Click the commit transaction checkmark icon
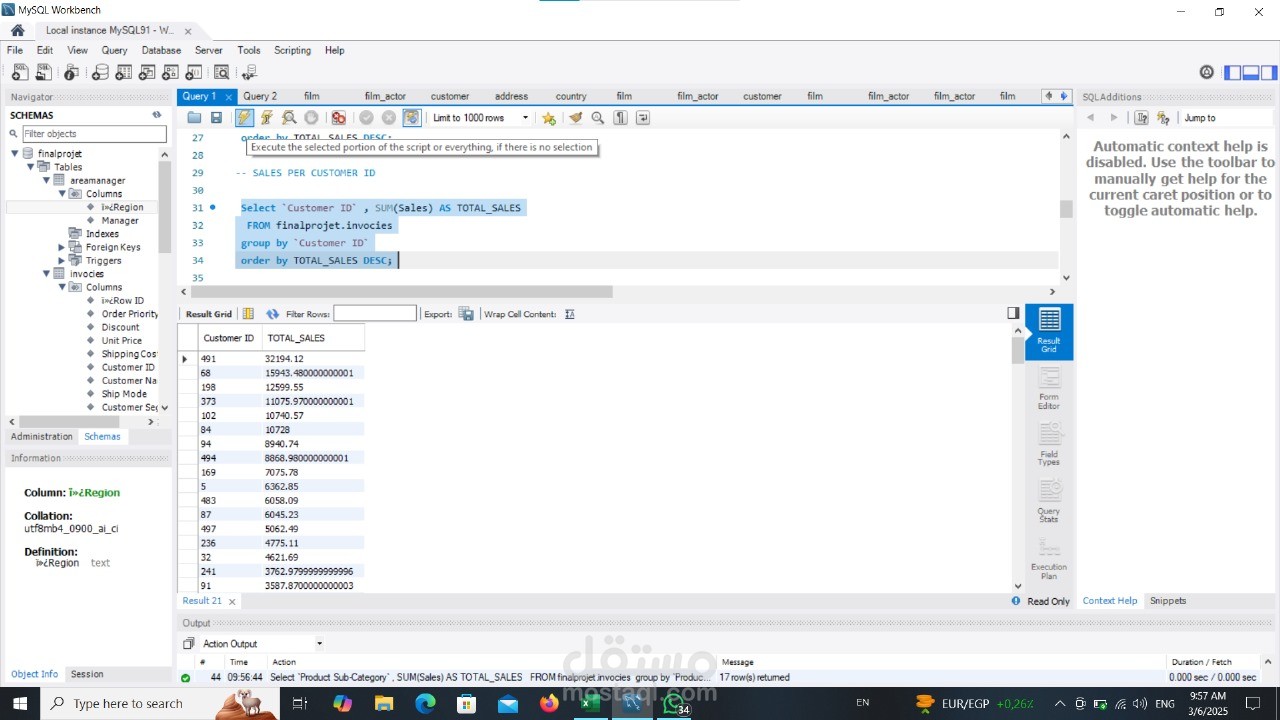 [367, 118]
